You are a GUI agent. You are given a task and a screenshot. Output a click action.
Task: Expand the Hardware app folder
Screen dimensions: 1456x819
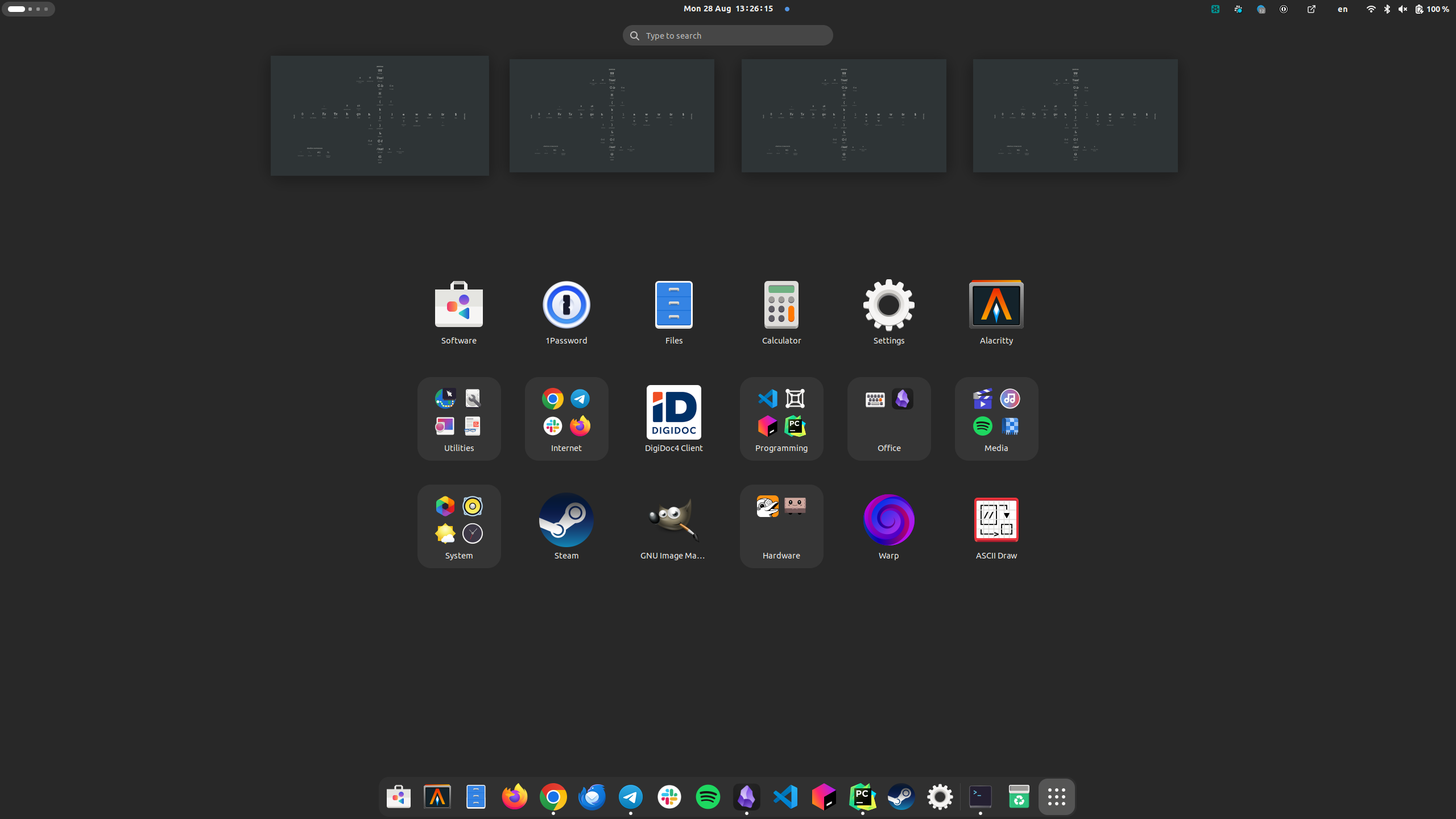(781, 526)
